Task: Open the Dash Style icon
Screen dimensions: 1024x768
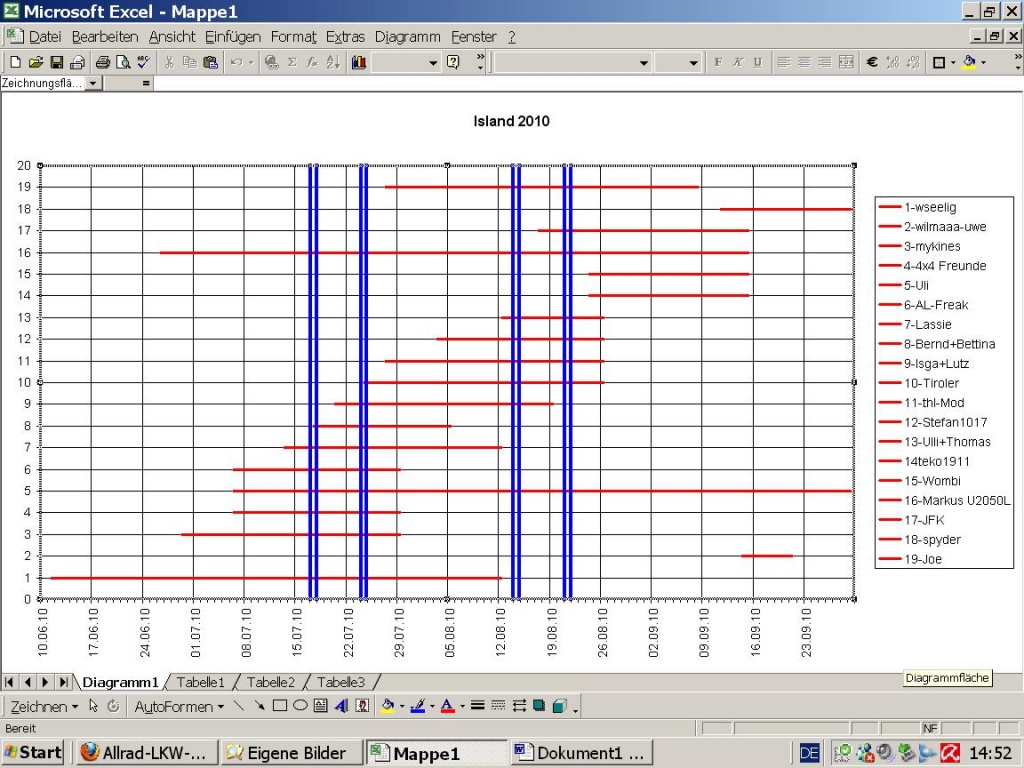Action: click(x=498, y=706)
